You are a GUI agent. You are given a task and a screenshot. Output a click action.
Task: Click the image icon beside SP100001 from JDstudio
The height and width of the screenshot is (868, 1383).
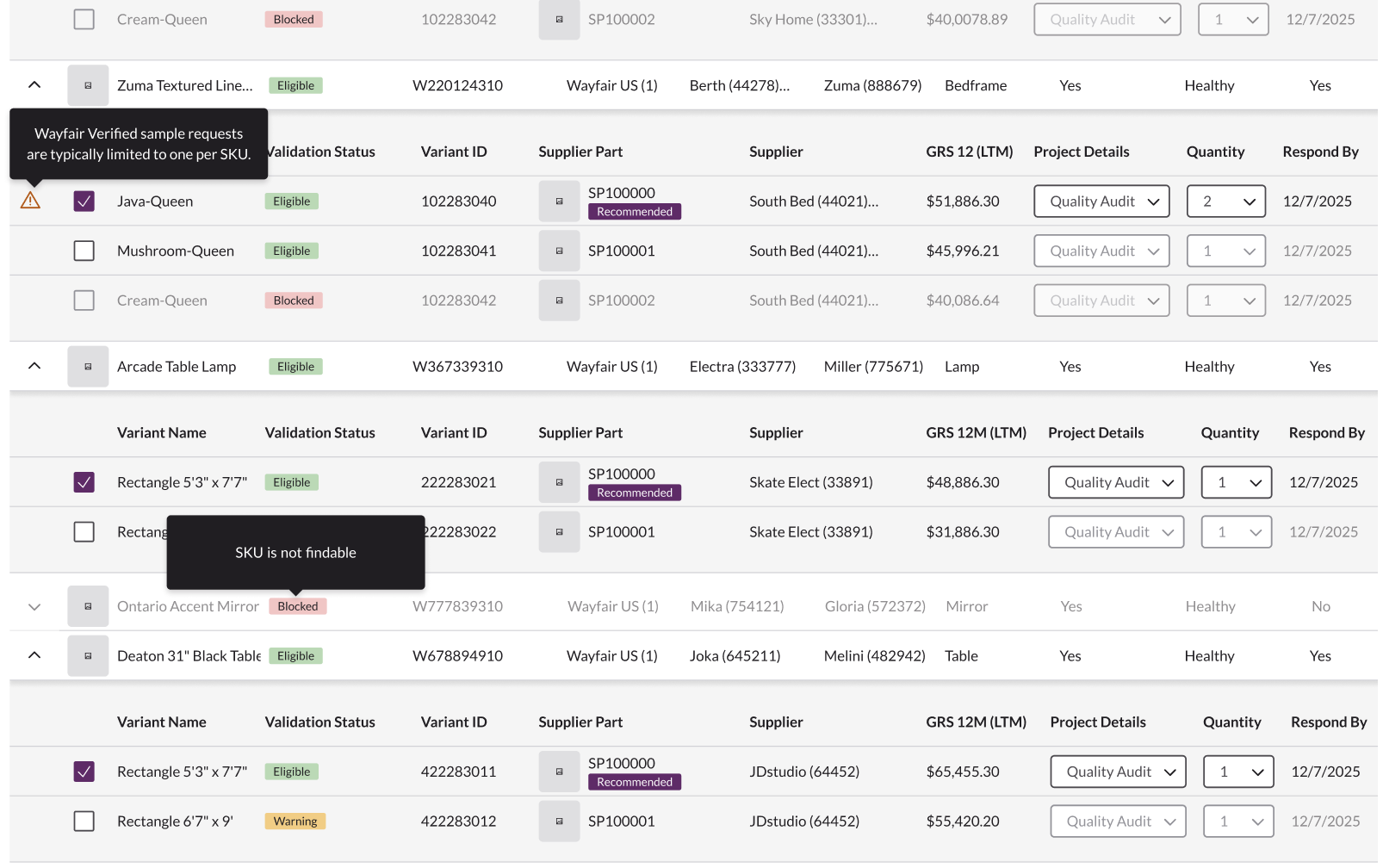pos(559,821)
